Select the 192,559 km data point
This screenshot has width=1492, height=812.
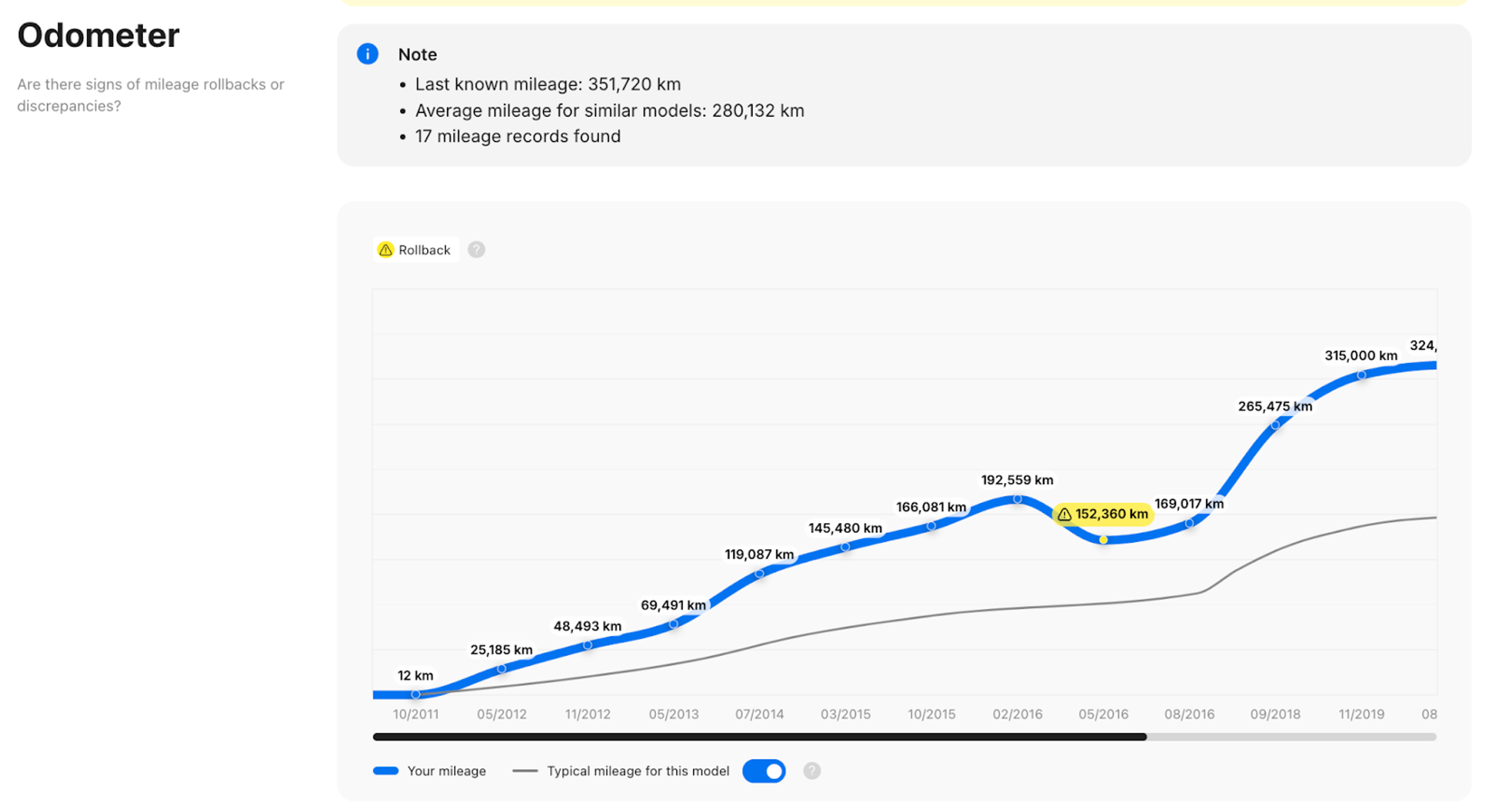(x=1017, y=499)
